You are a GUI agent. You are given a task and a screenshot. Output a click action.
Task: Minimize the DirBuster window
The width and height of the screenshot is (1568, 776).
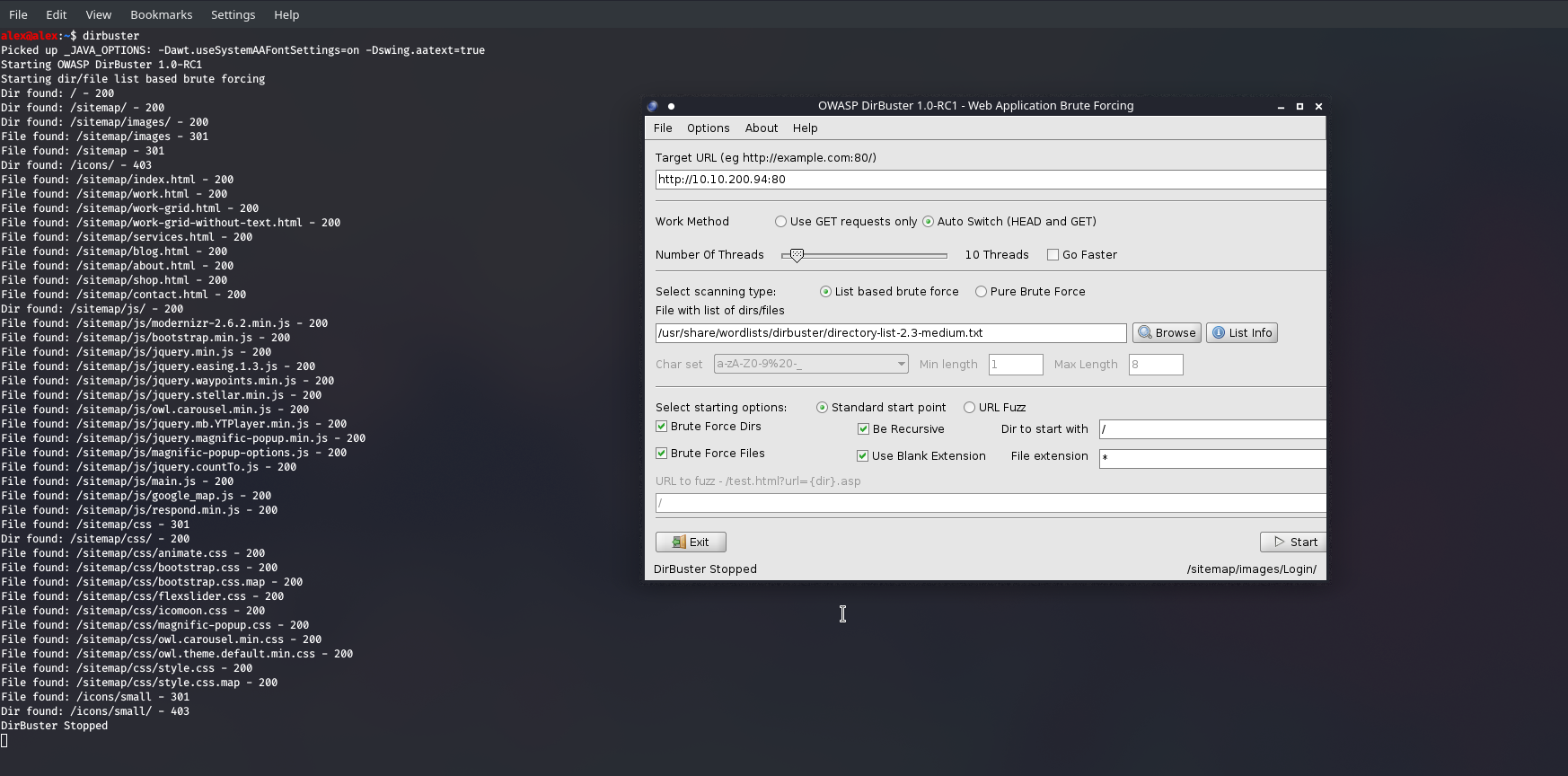click(x=1281, y=106)
